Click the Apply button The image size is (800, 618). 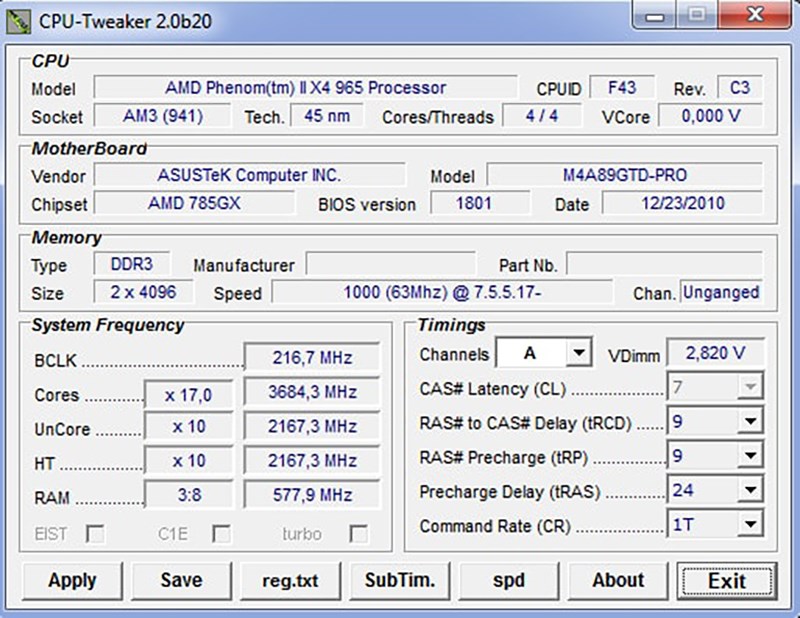tap(70, 581)
